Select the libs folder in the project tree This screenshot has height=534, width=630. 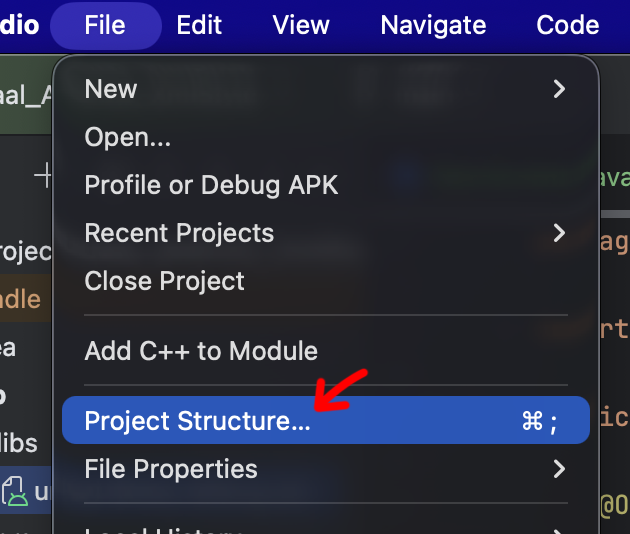pyautogui.click(x=19, y=443)
